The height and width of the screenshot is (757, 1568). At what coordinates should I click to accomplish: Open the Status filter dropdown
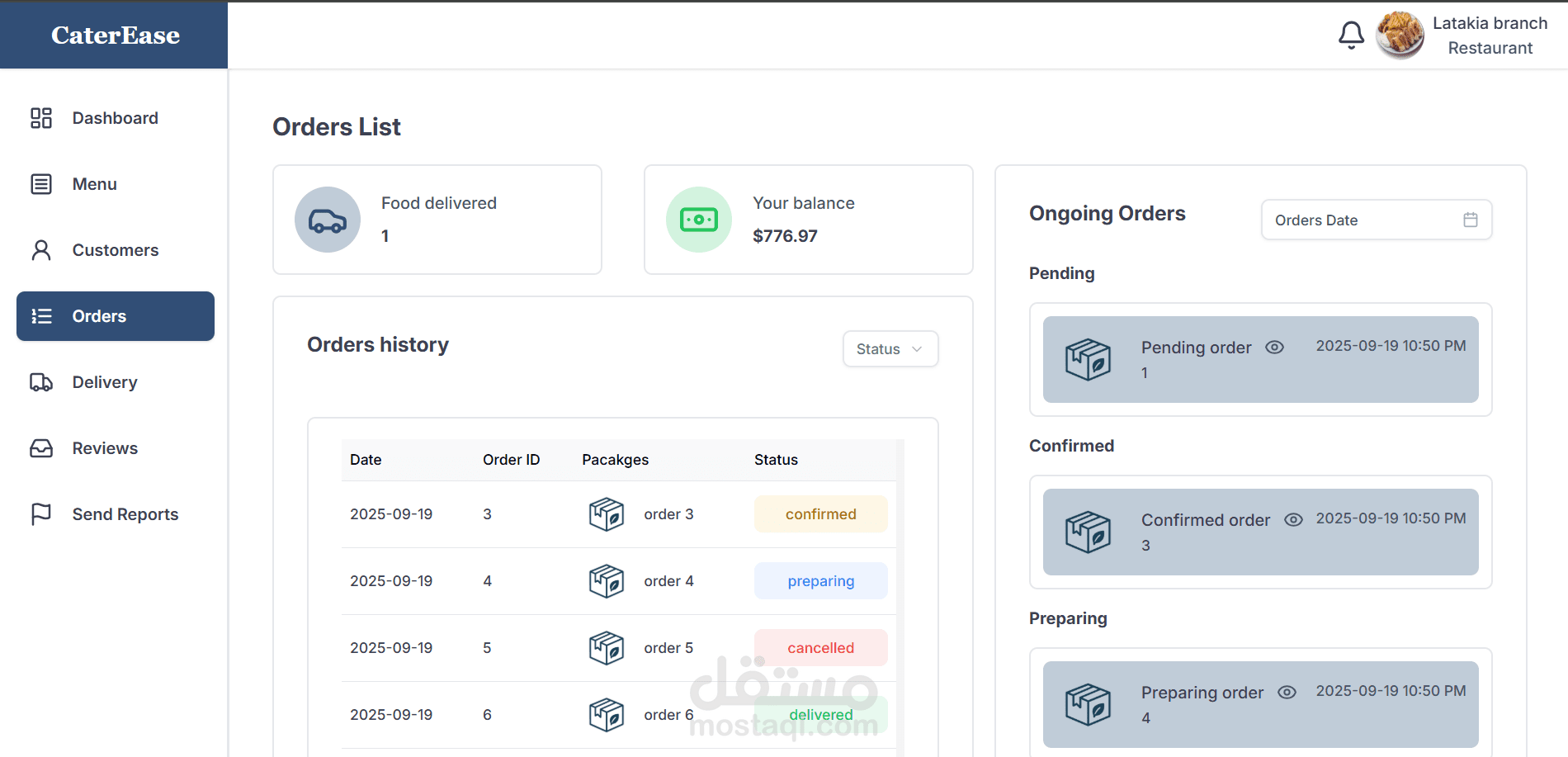890,349
